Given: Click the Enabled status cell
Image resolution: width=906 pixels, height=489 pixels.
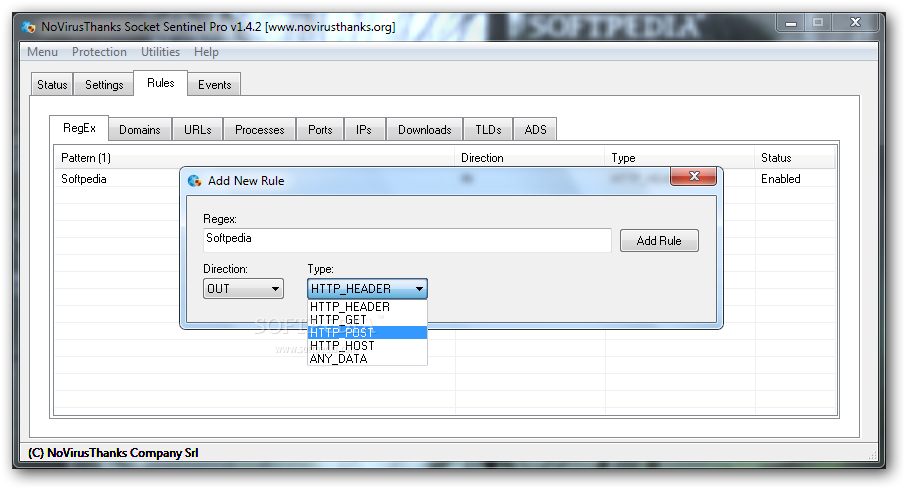Looking at the screenshot, I should click(x=781, y=179).
